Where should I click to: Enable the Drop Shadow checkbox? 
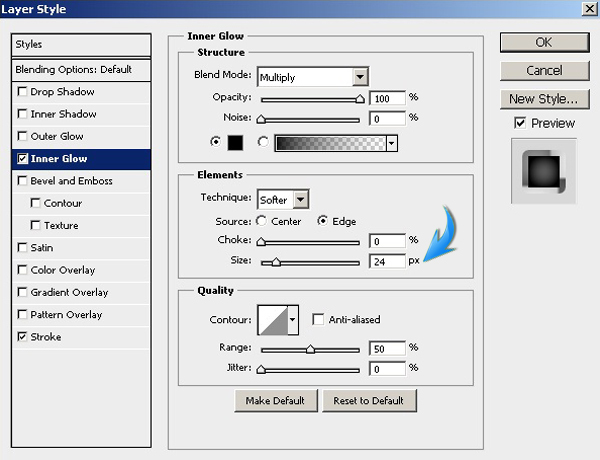click(x=23, y=92)
